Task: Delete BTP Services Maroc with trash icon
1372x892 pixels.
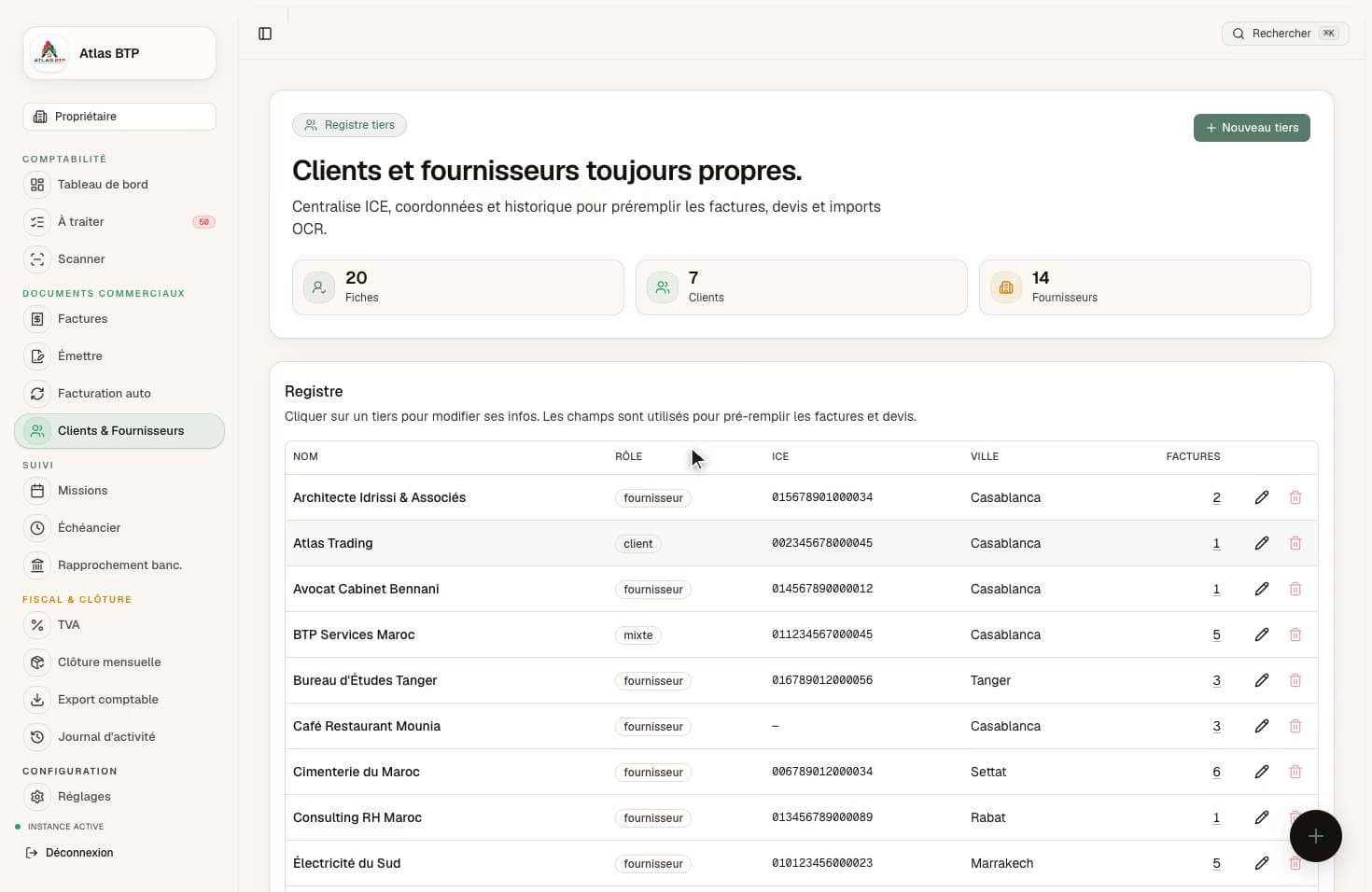Action: 1295,634
